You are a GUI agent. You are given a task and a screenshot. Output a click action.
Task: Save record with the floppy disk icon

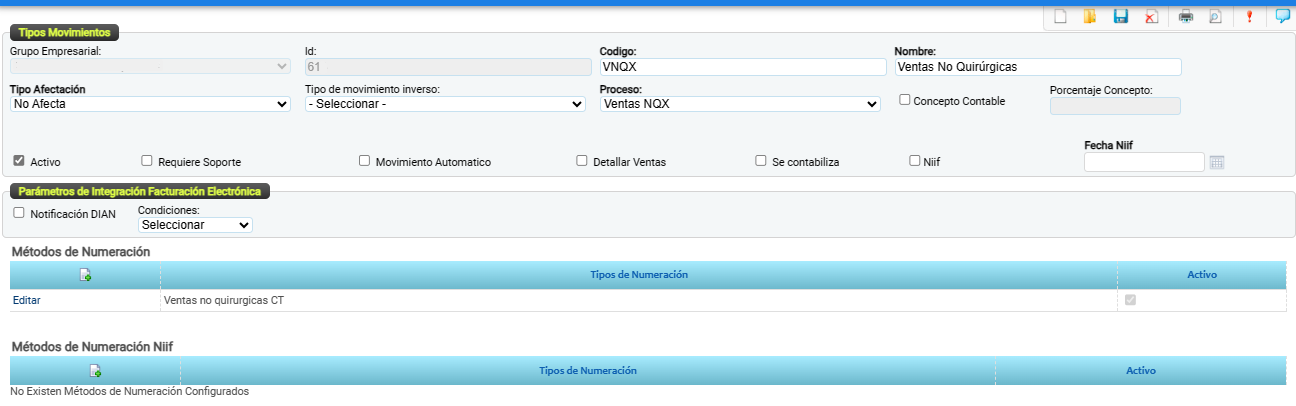tap(1121, 17)
